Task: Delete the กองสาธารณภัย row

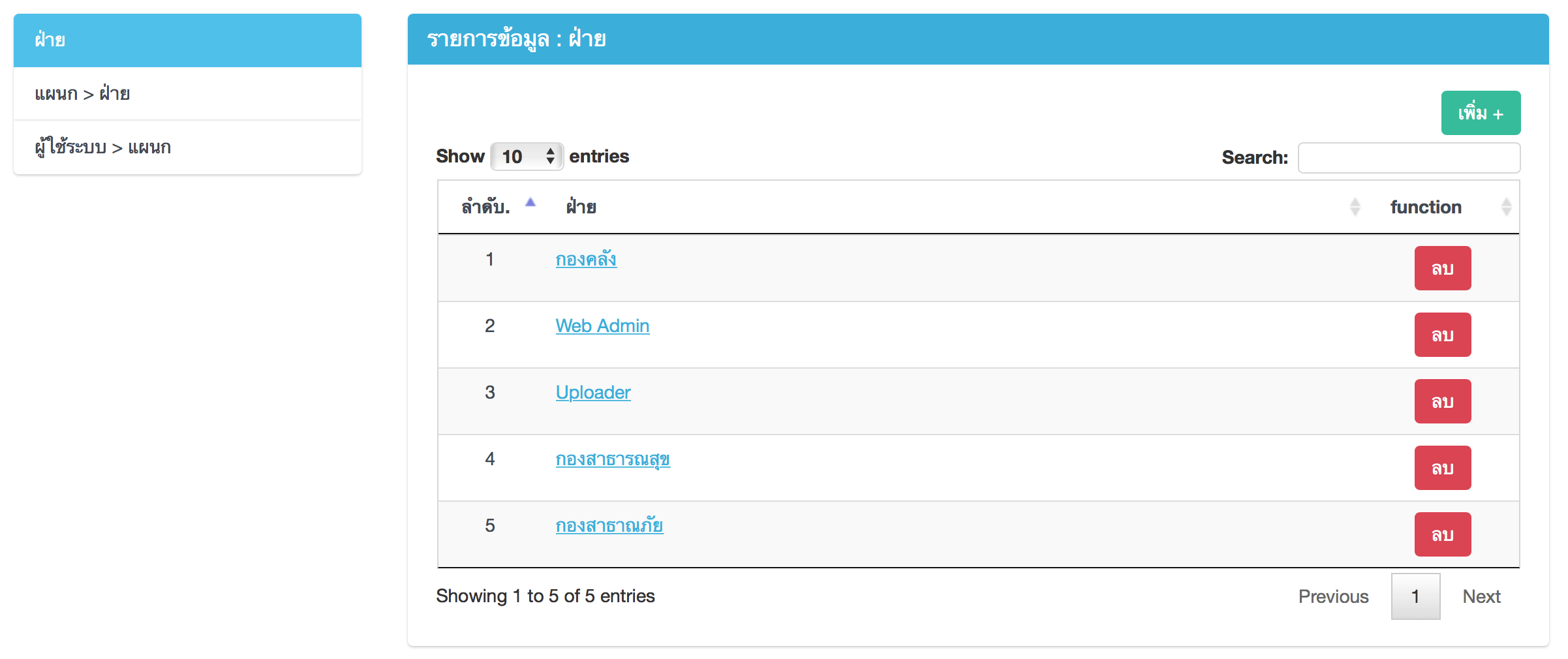Action: (1442, 534)
